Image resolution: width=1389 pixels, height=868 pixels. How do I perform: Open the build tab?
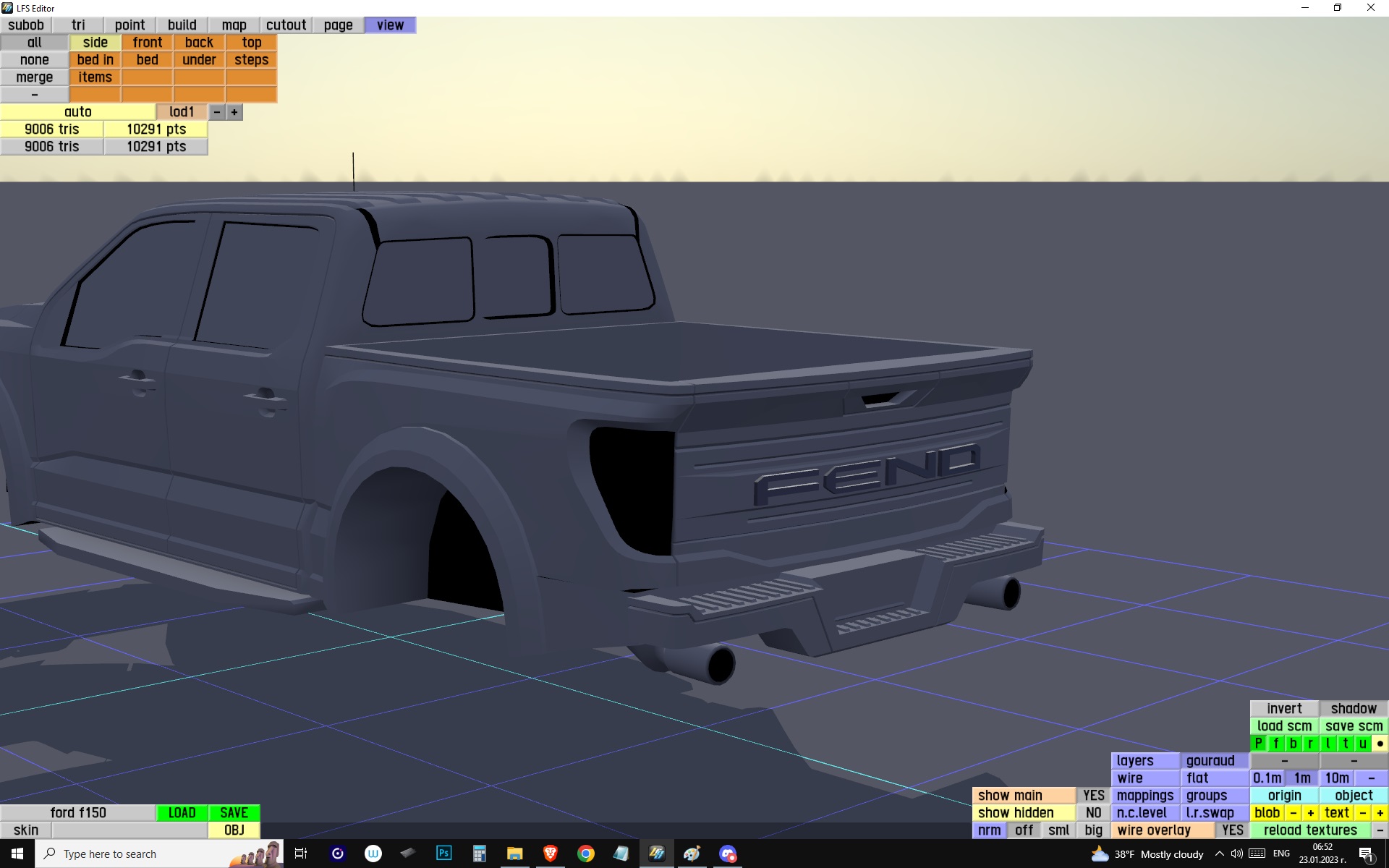pyautogui.click(x=182, y=25)
